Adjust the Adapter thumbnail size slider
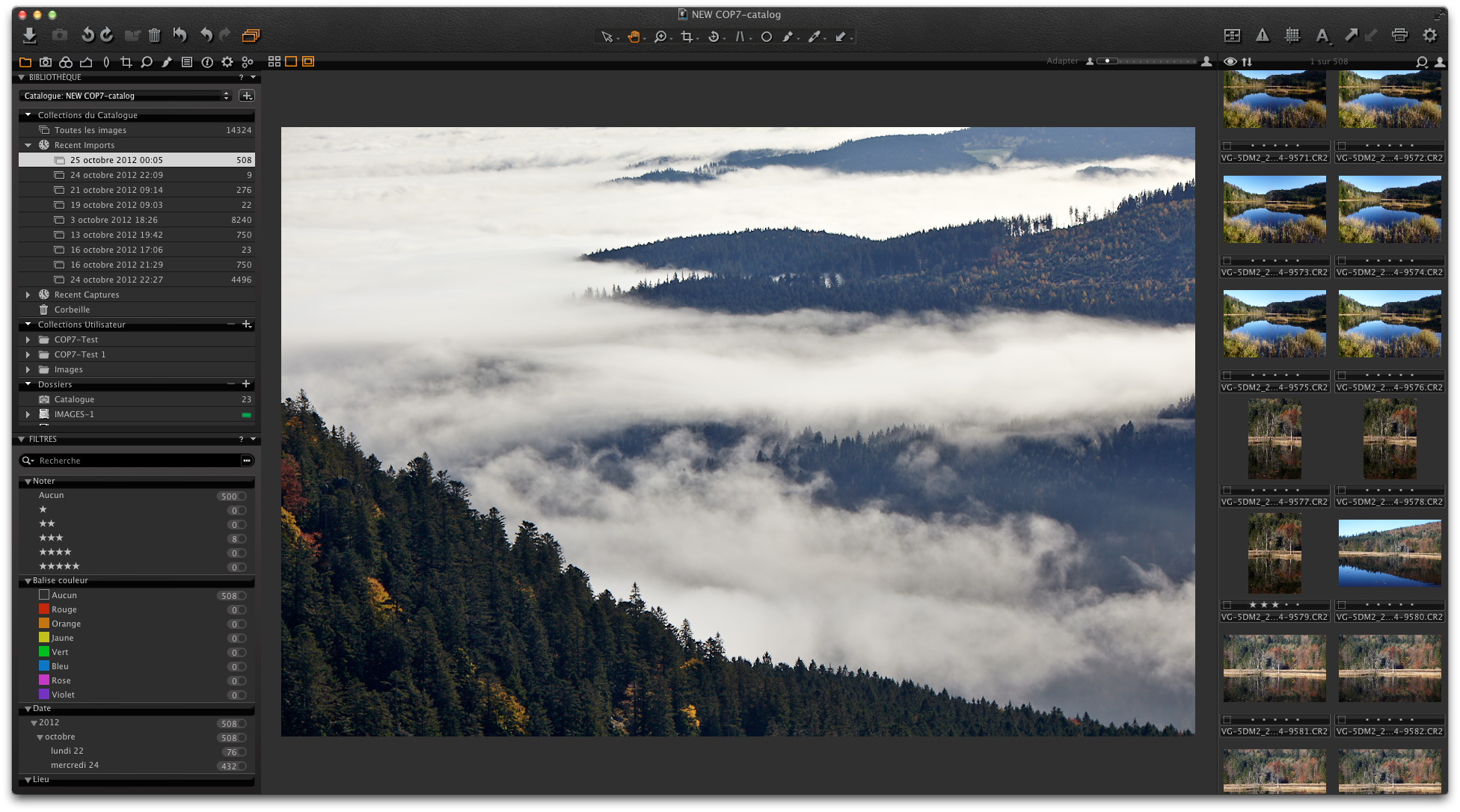This screenshot has width=1460, height=812. point(1147,61)
